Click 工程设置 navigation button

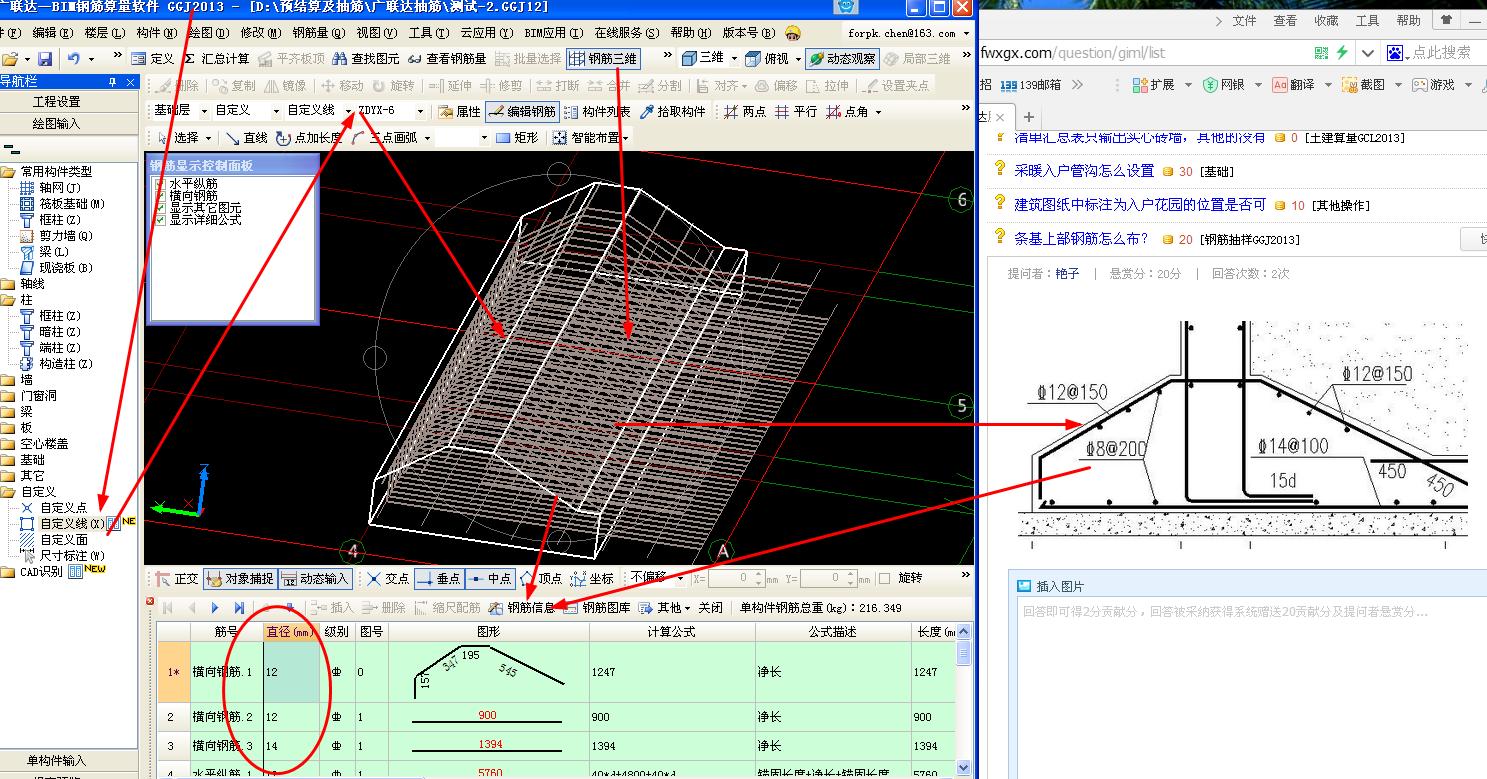[56, 102]
